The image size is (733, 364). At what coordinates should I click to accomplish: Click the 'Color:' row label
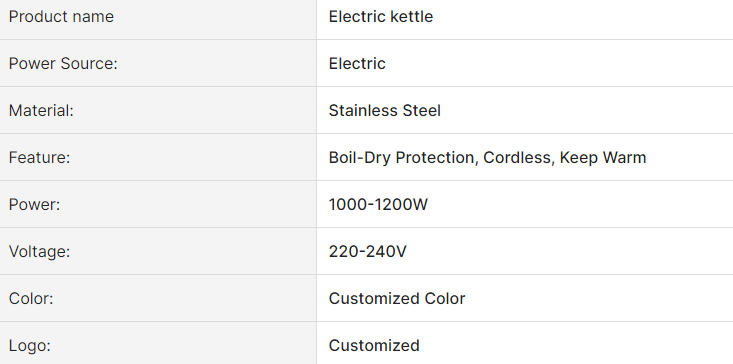31,299
